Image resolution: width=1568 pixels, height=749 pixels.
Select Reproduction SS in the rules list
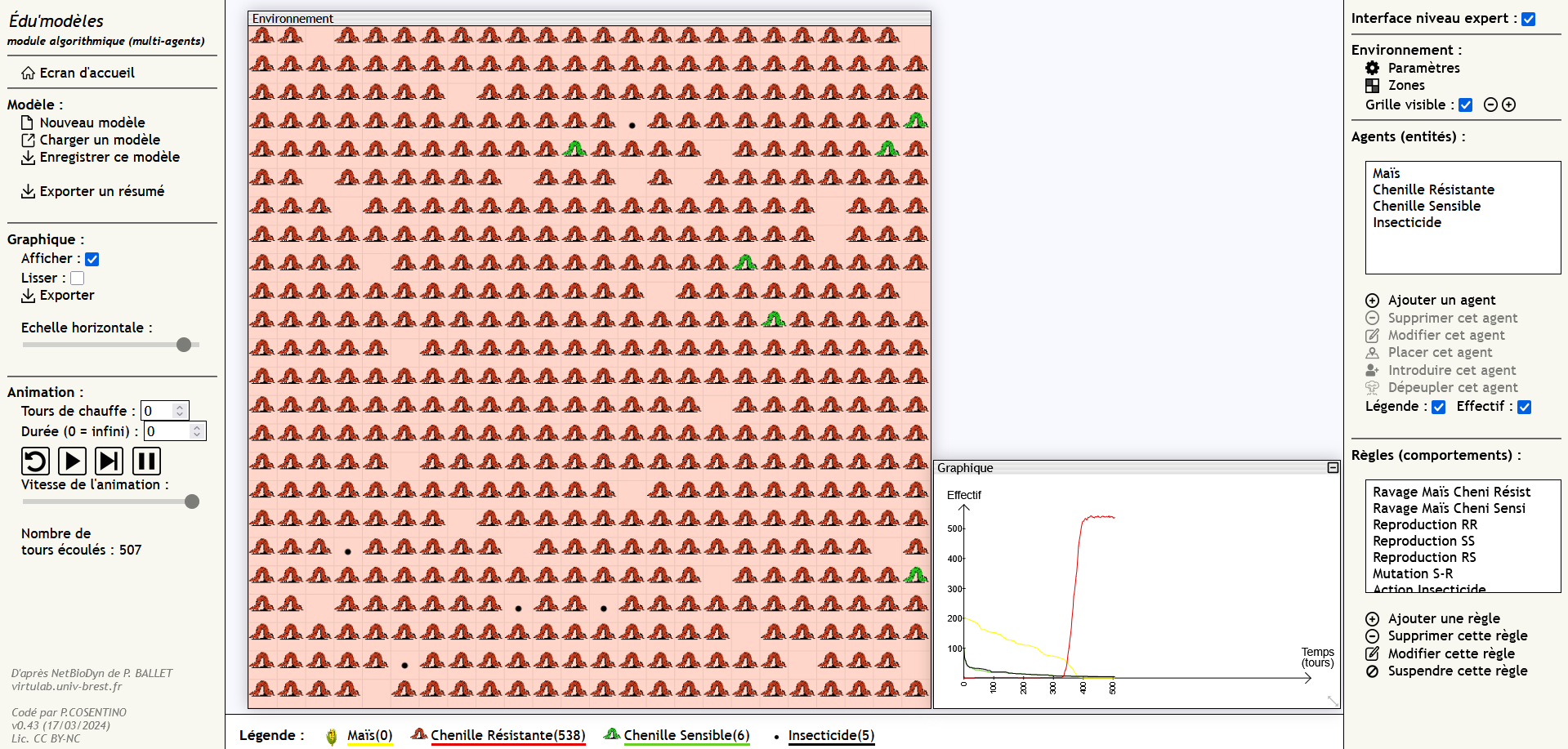1423,541
